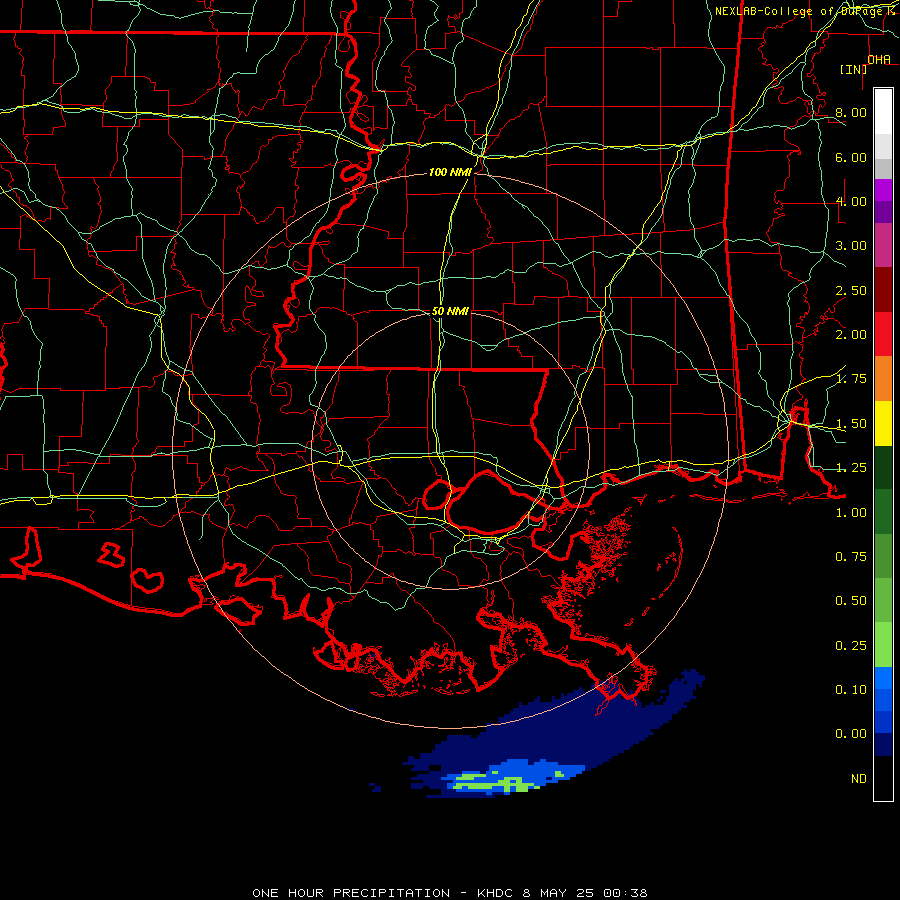The height and width of the screenshot is (900, 900).
Task: Select the dark red legend swatch at 2.50
Action: coord(883,290)
